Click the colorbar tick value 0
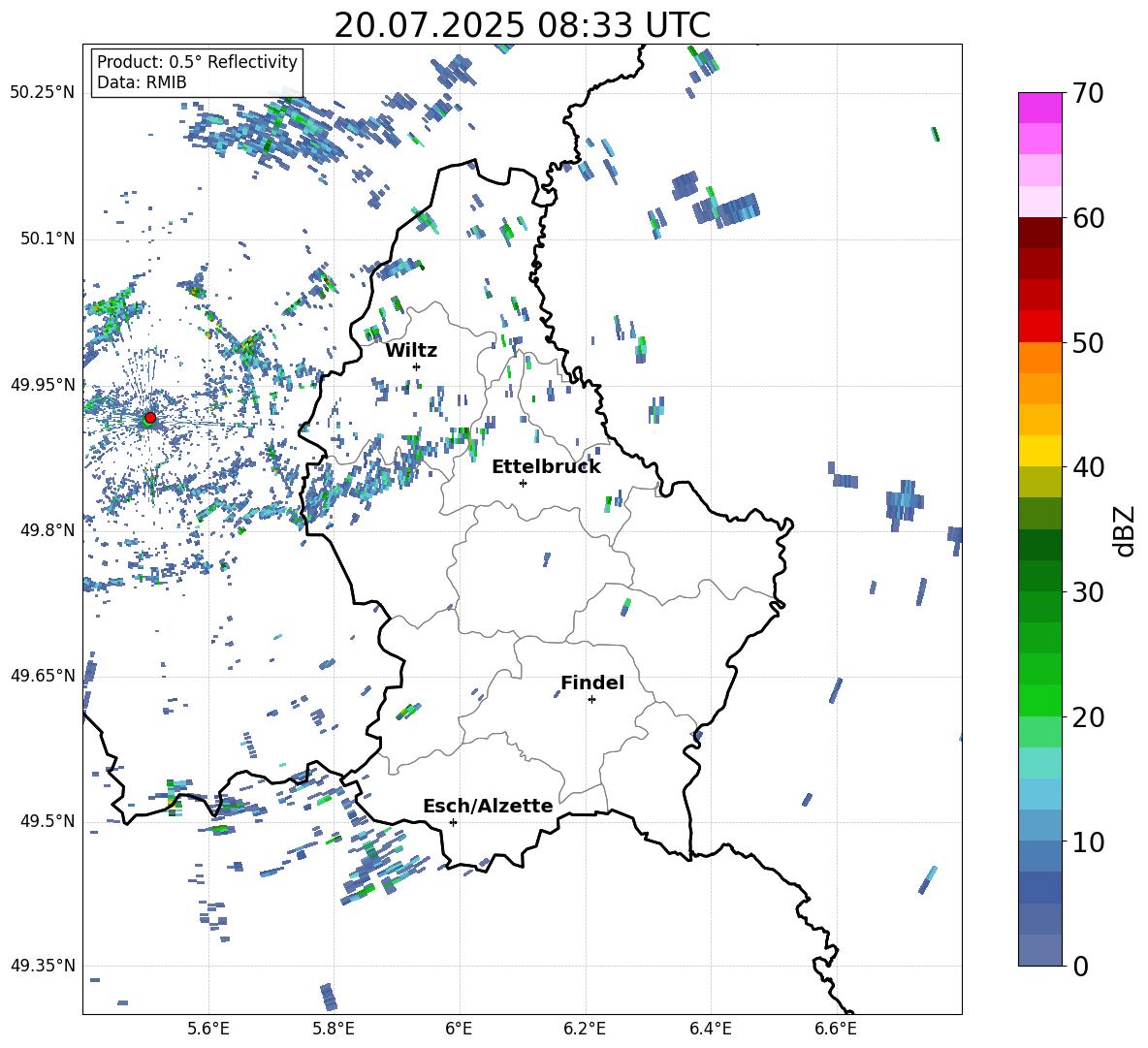The image size is (1148, 1048). coord(1081,967)
